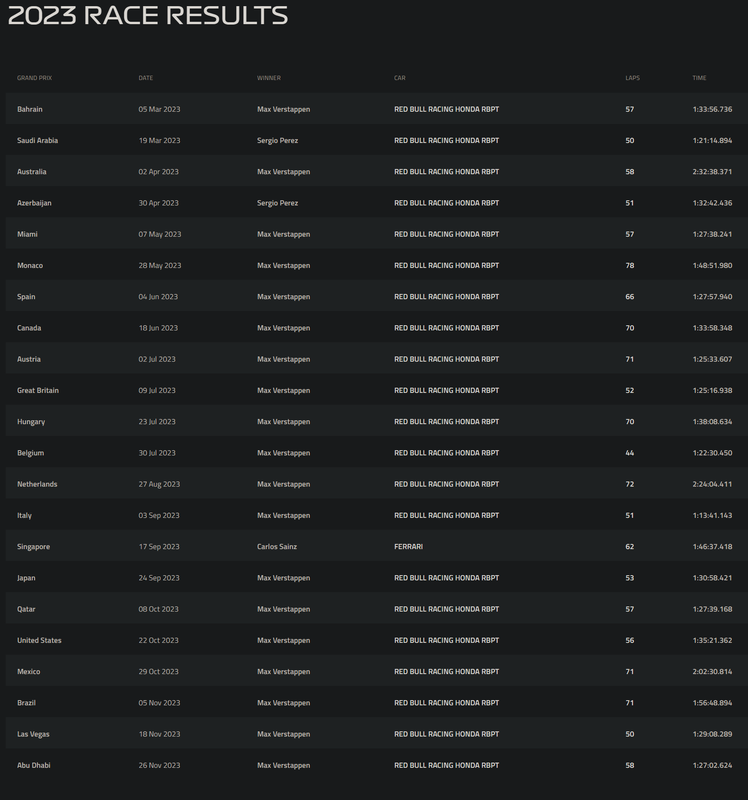Click the time 2:02:30.814
The image size is (748, 800).
tap(712, 671)
